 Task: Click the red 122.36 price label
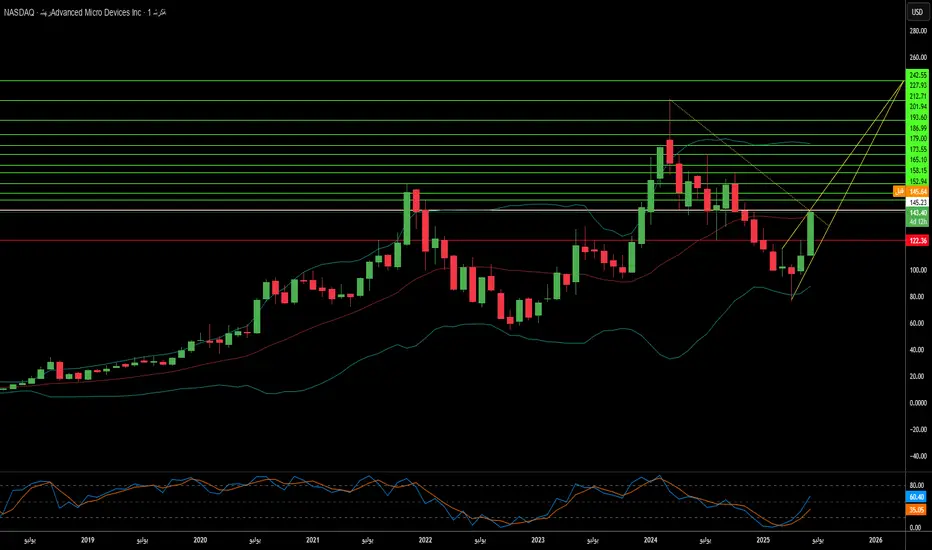pyautogui.click(x=918, y=241)
